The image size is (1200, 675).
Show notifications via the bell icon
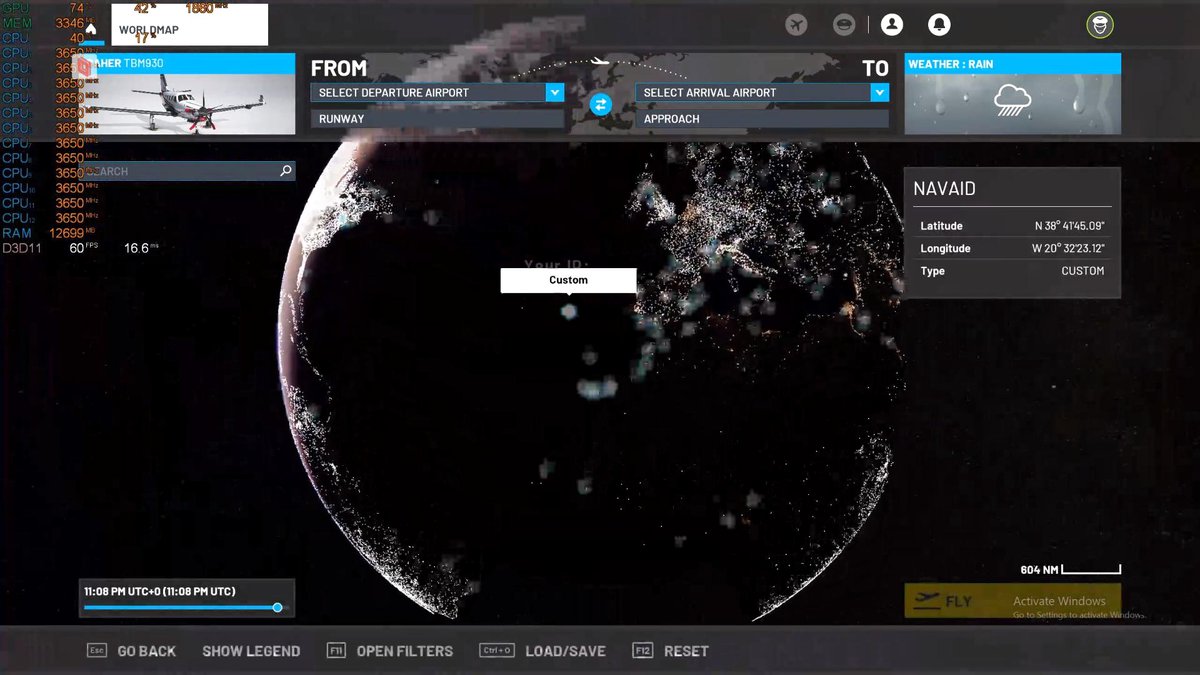coord(939,25)
